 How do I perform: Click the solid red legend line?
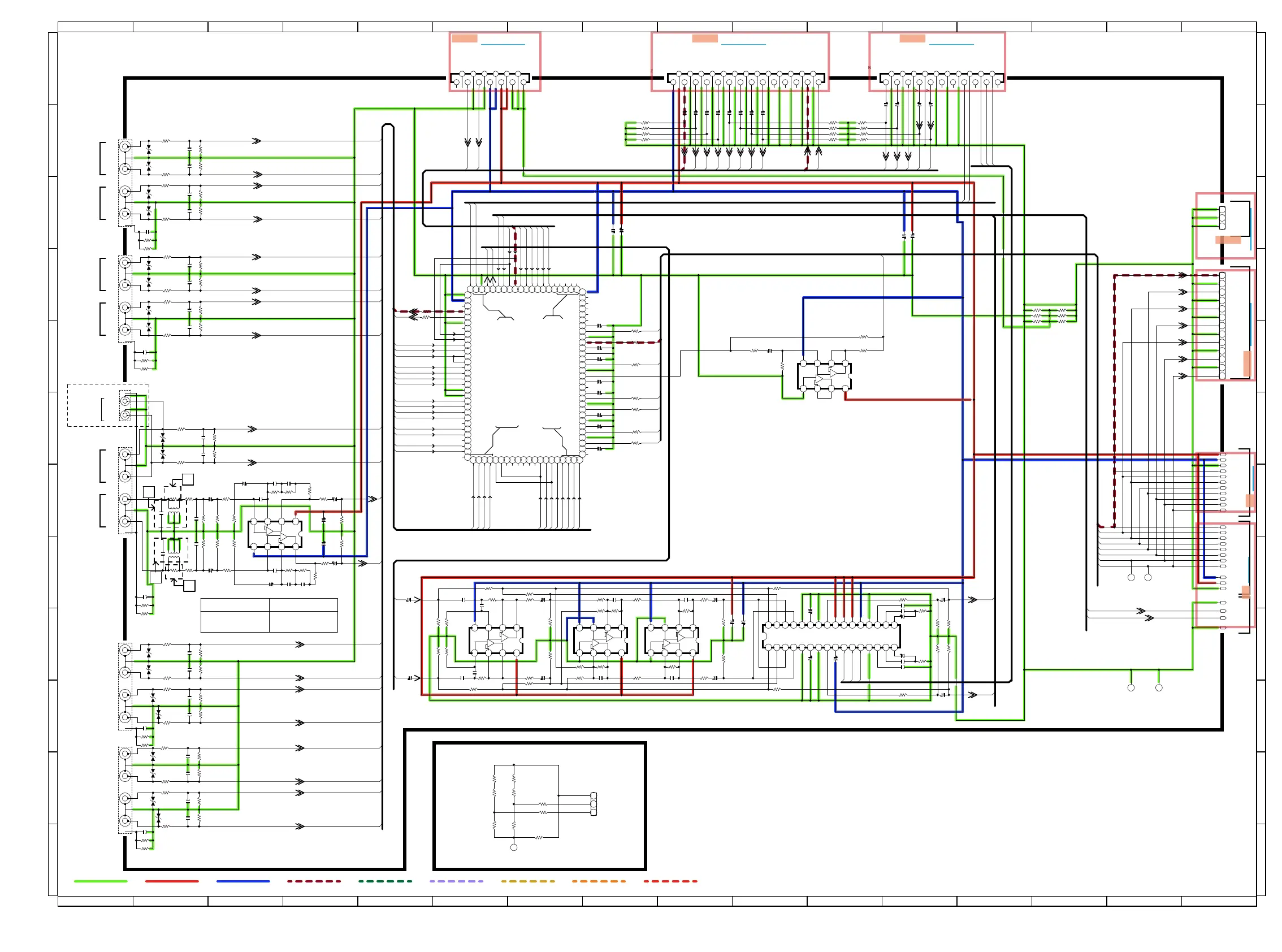(172, 881)
